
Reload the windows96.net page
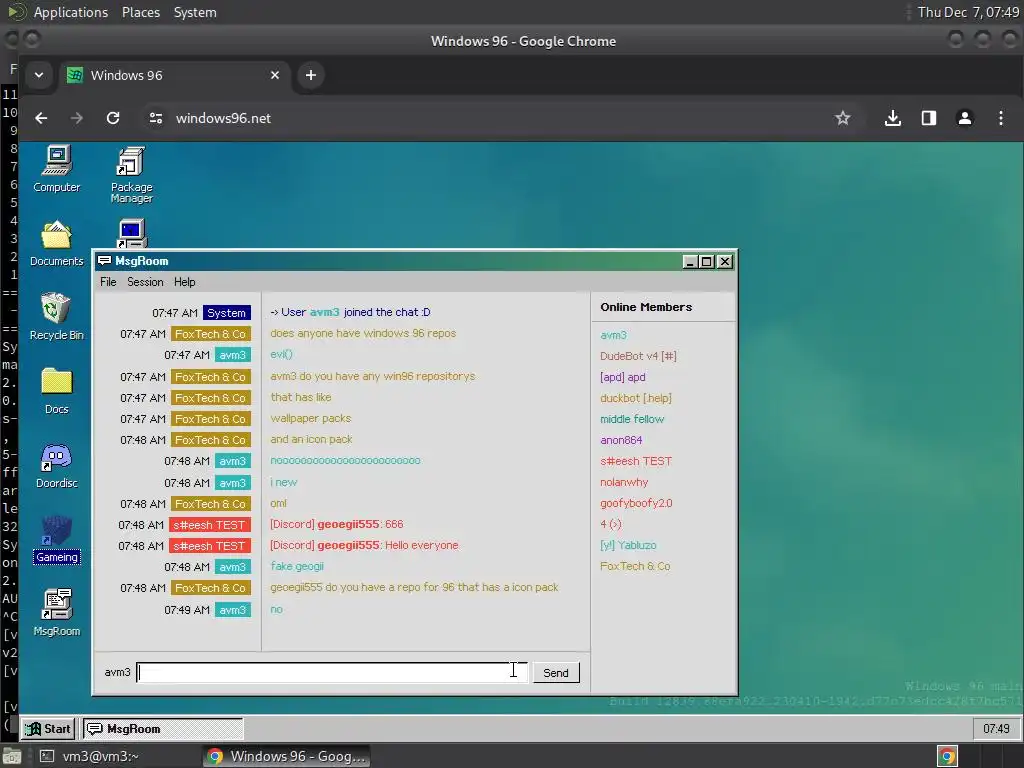(113, 118)
